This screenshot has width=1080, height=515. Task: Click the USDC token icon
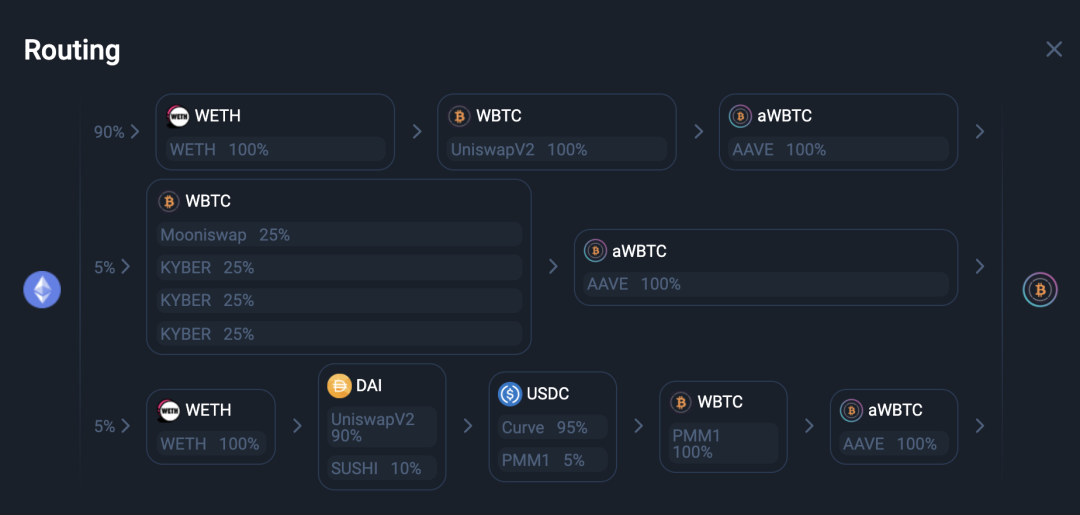click(510, 395)
